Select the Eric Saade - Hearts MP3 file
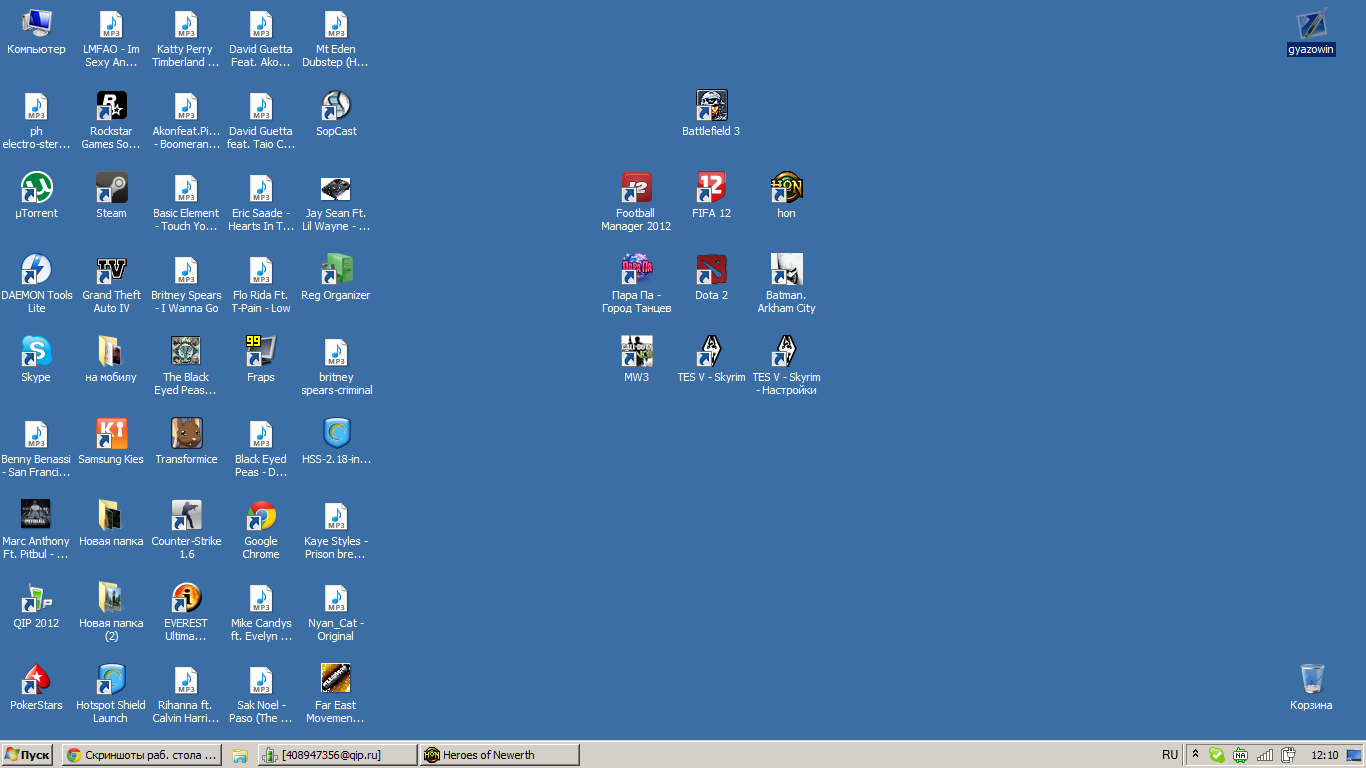The width and height of the screenshot is (1366, 768). coord(261,202)
